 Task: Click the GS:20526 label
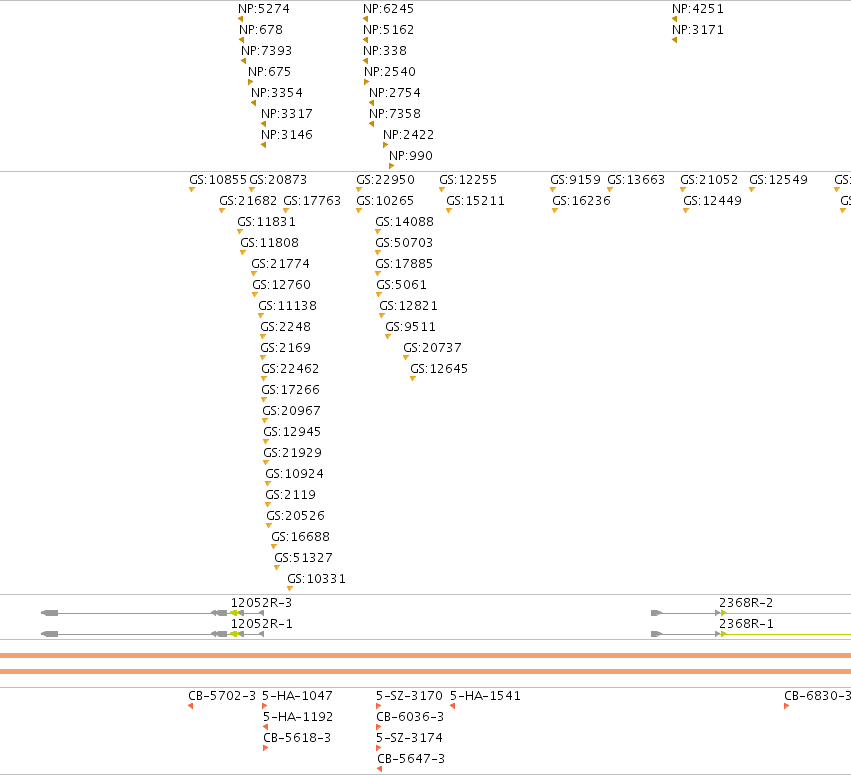click(x=295, y=516)
